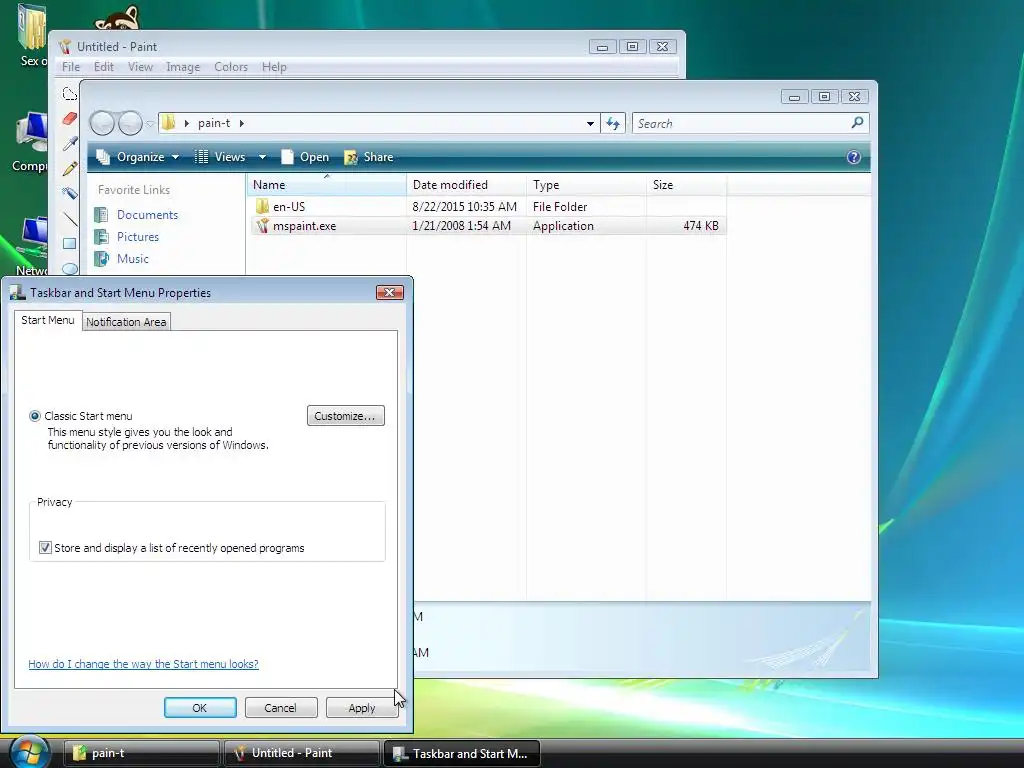Open the Help menu in Paint
This screenshot has height=768, width=1024.
274,67
